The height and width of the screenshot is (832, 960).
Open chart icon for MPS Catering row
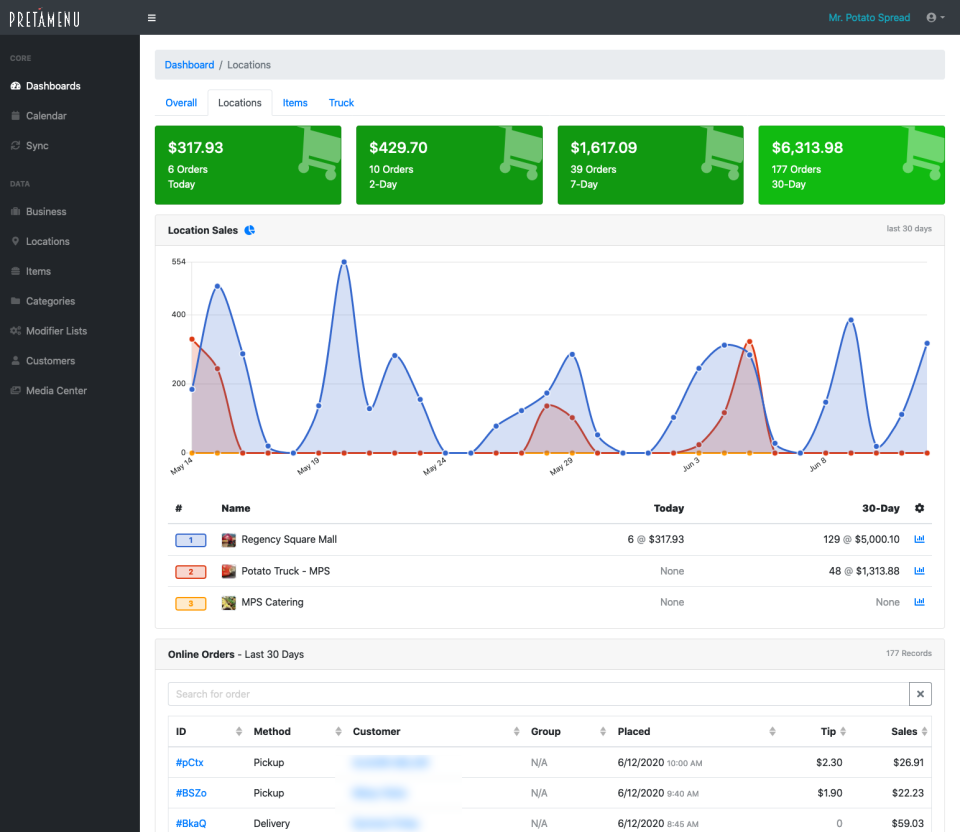[x=919, y=602]
